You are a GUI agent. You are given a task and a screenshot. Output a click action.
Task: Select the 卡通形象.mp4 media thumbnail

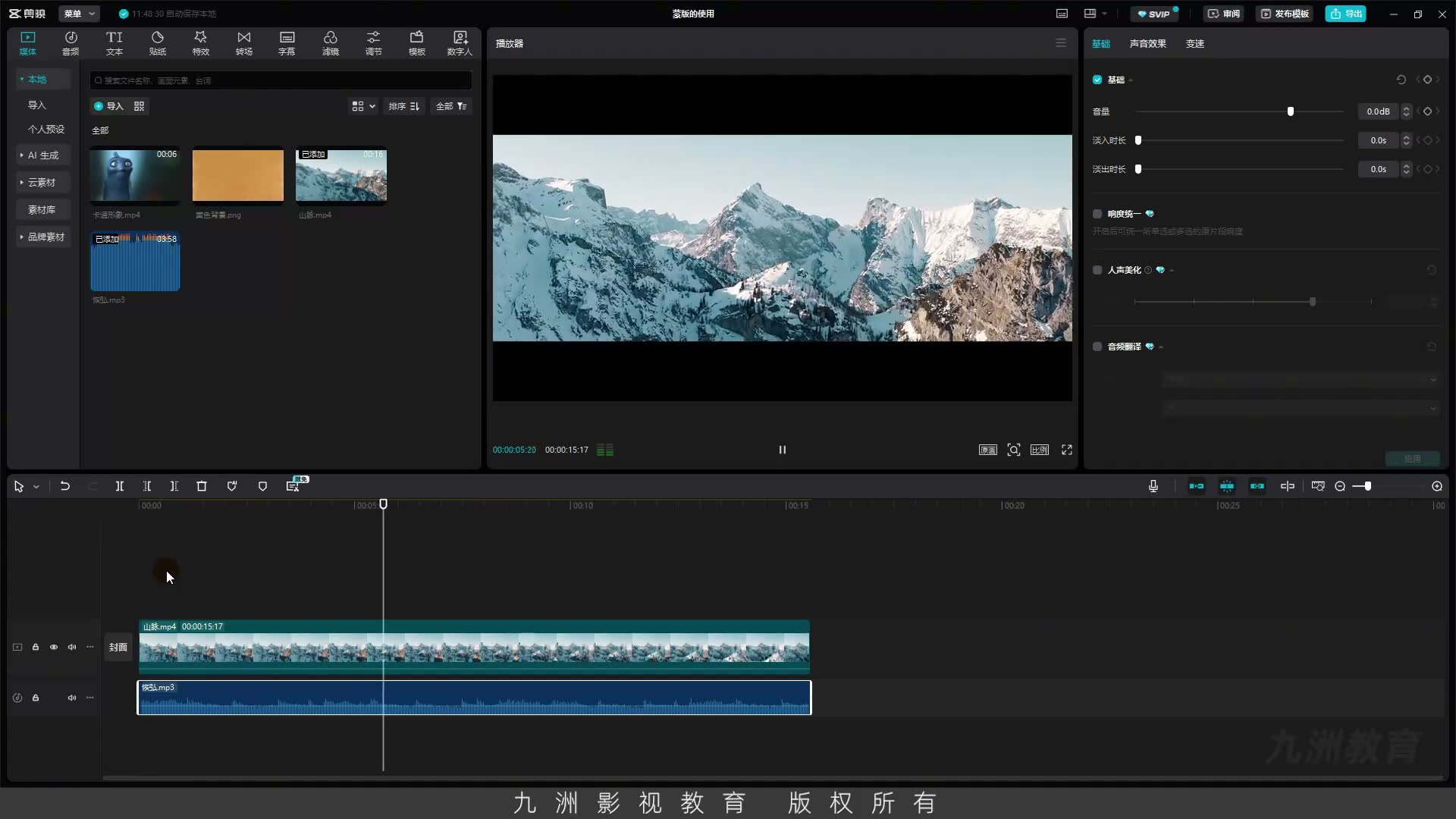[x=135, y=176]
